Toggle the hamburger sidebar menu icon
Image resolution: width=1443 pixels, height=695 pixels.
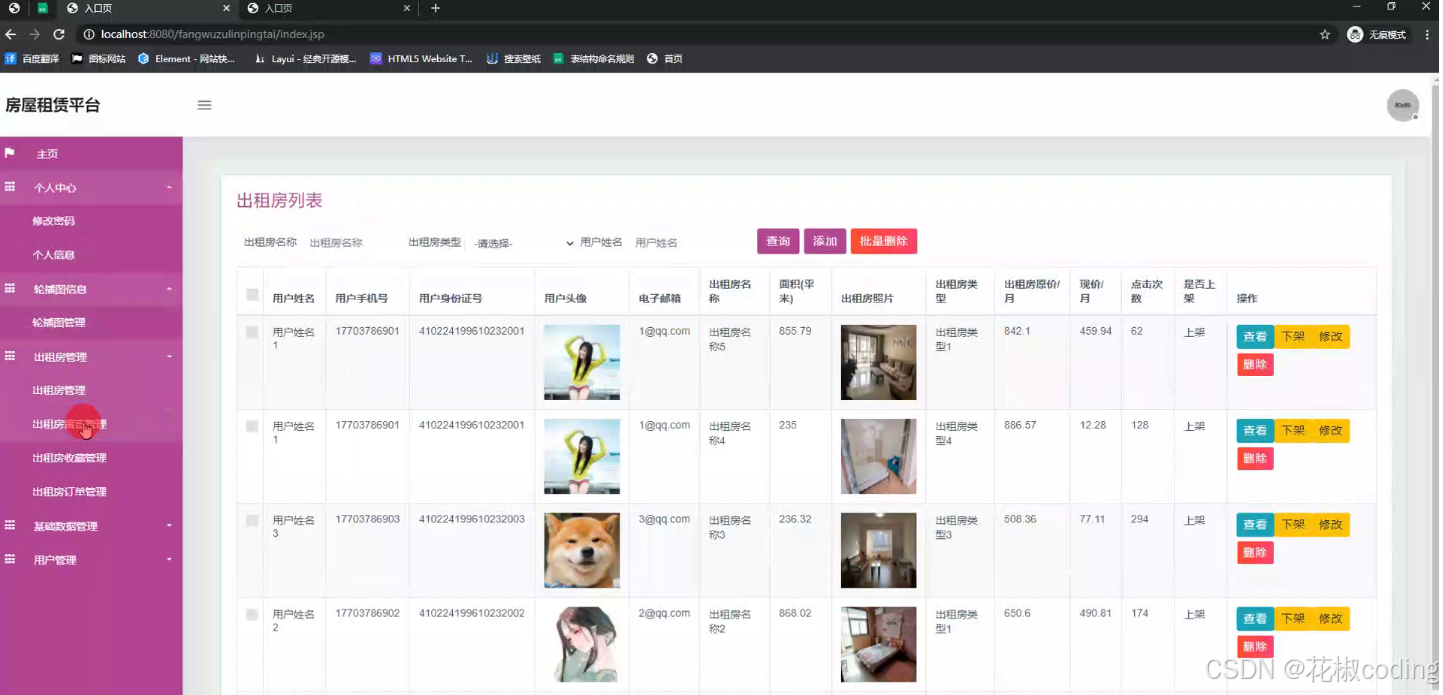click(x=204, y=105)
